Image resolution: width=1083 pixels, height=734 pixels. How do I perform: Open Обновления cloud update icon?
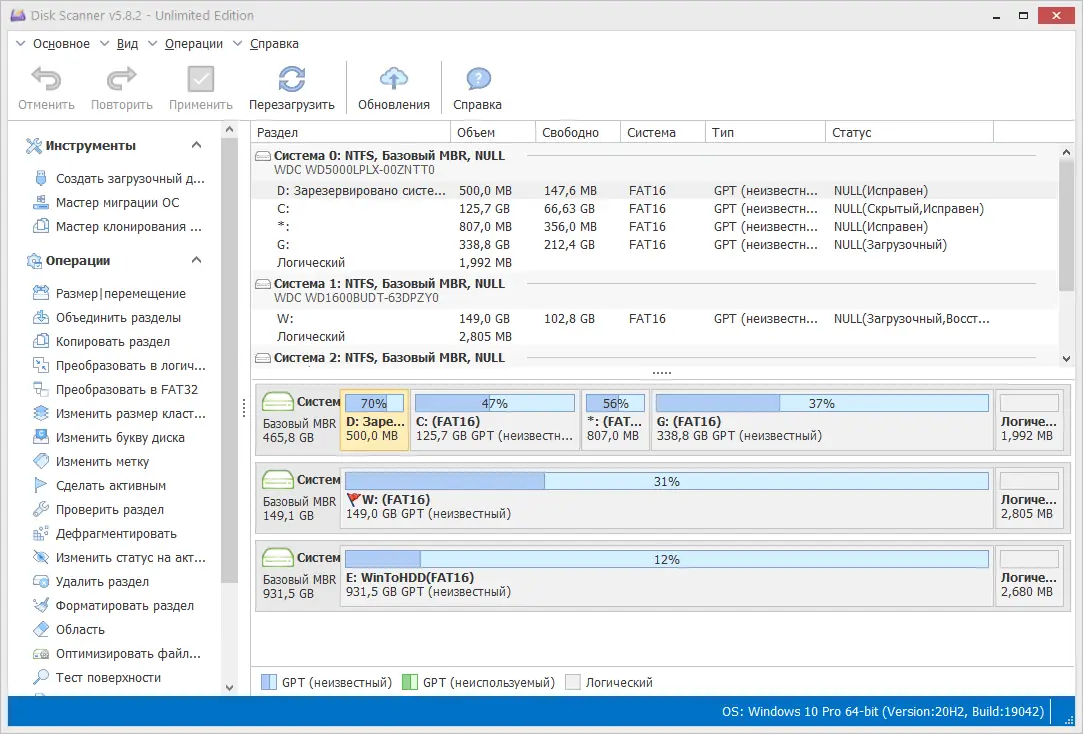[394, 81]
